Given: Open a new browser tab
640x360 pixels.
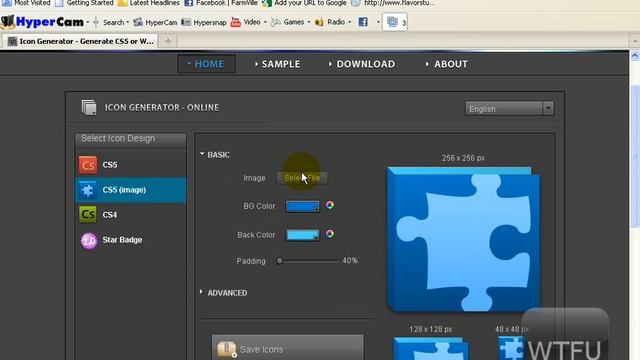Looking at the screenshot, I should (x=168, y=41).
